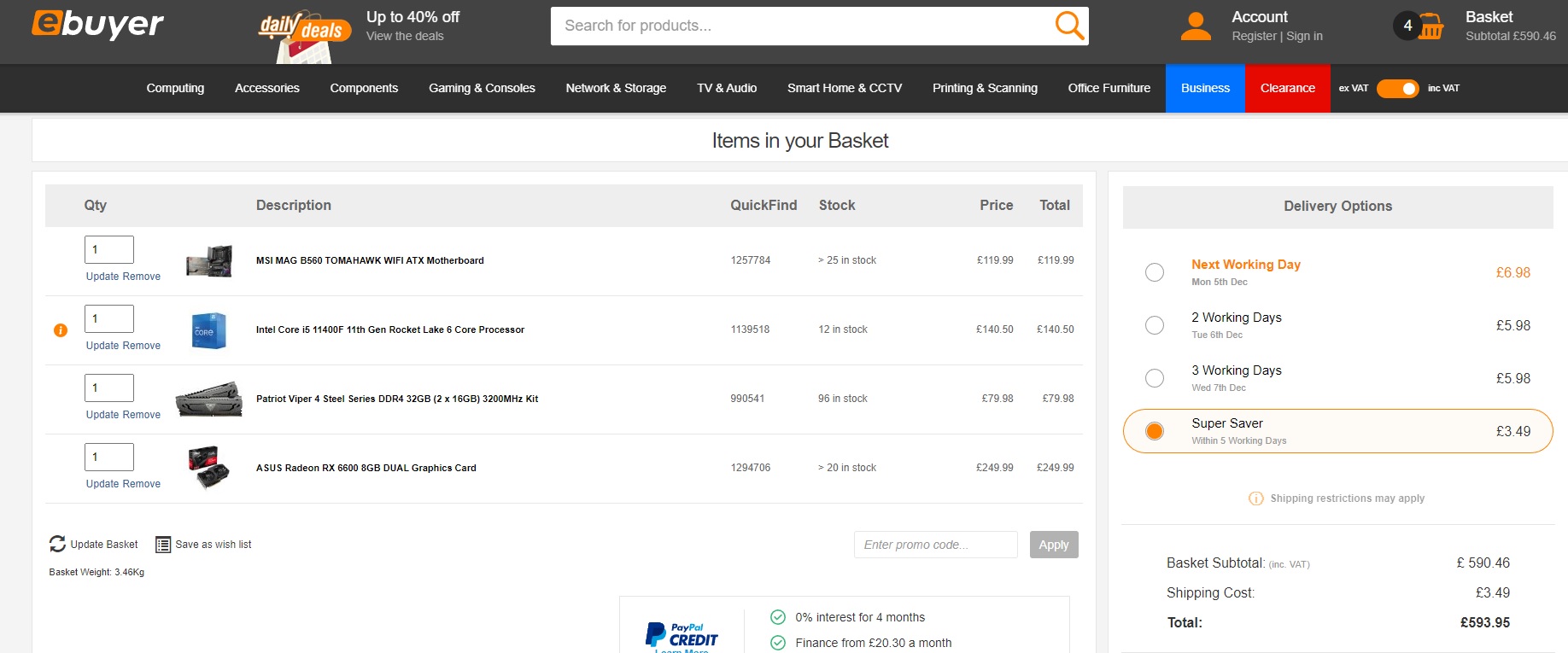Viewport: 1568px width, 653px height.
Task: Click the basket item count badge
Action: (x=1407, y=26)
